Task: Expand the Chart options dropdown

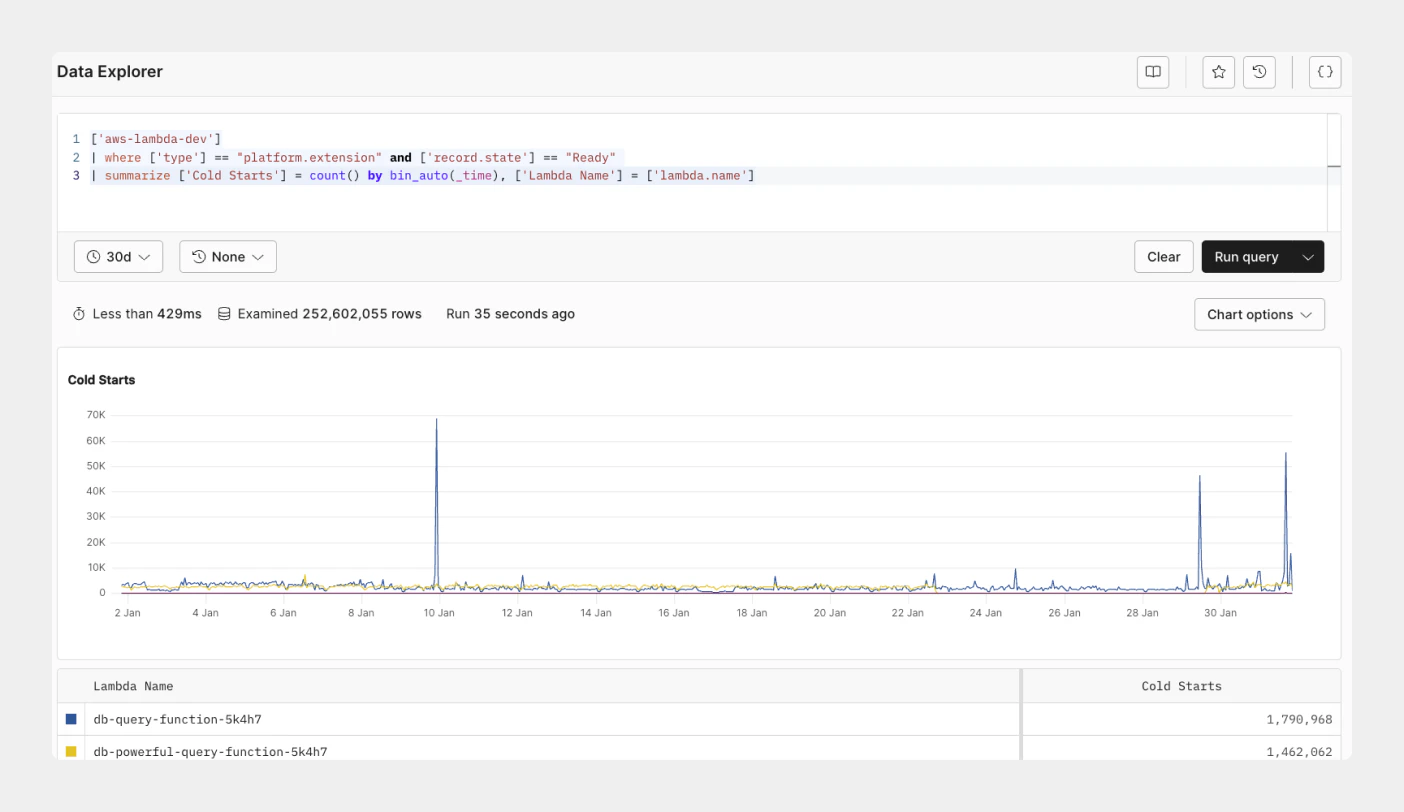Action: tap(1259, 314)
